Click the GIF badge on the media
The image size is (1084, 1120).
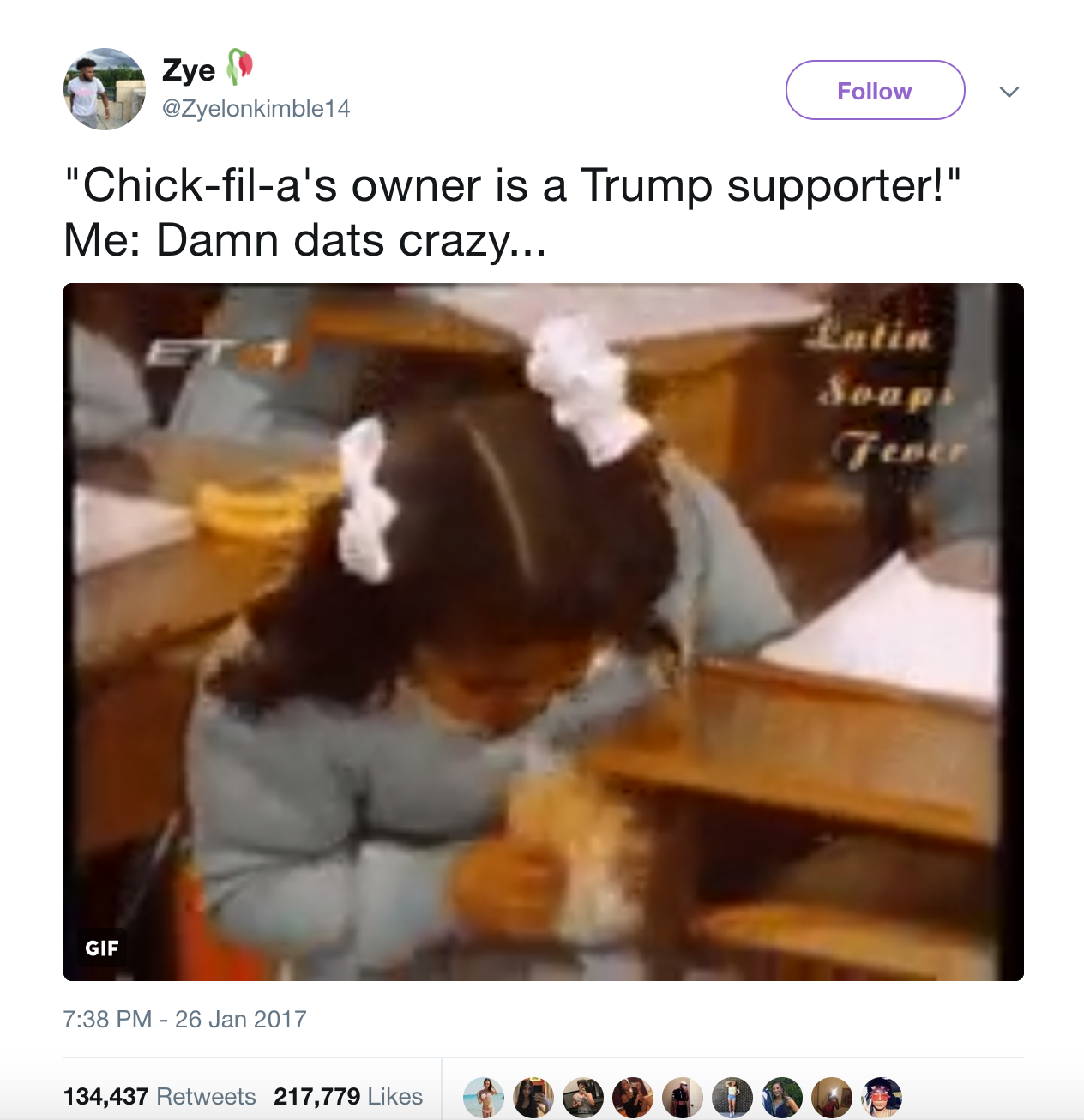coord(102,948)
